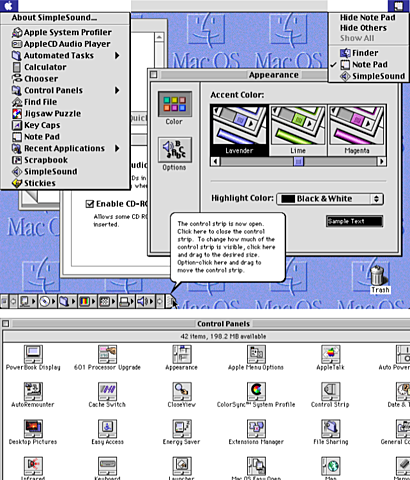Select the Lavender accent color
This screenshot has height=480, width=410.
[239, 130]
